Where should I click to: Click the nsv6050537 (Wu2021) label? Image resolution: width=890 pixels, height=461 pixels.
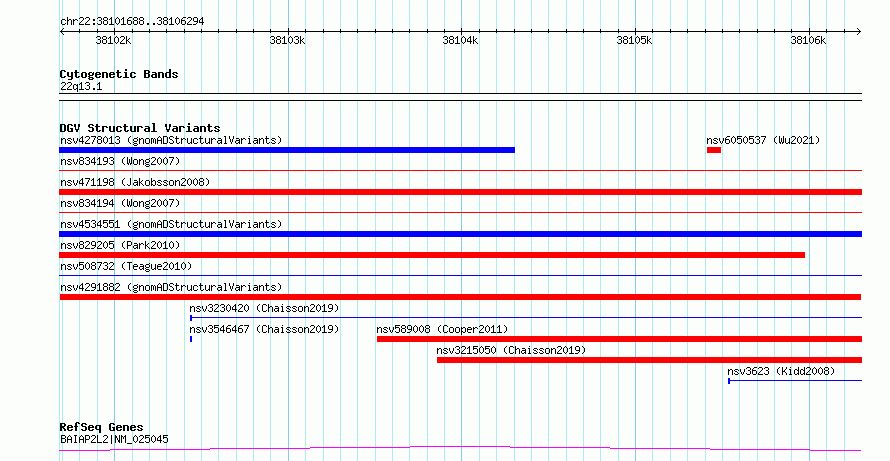click(763, 140)
